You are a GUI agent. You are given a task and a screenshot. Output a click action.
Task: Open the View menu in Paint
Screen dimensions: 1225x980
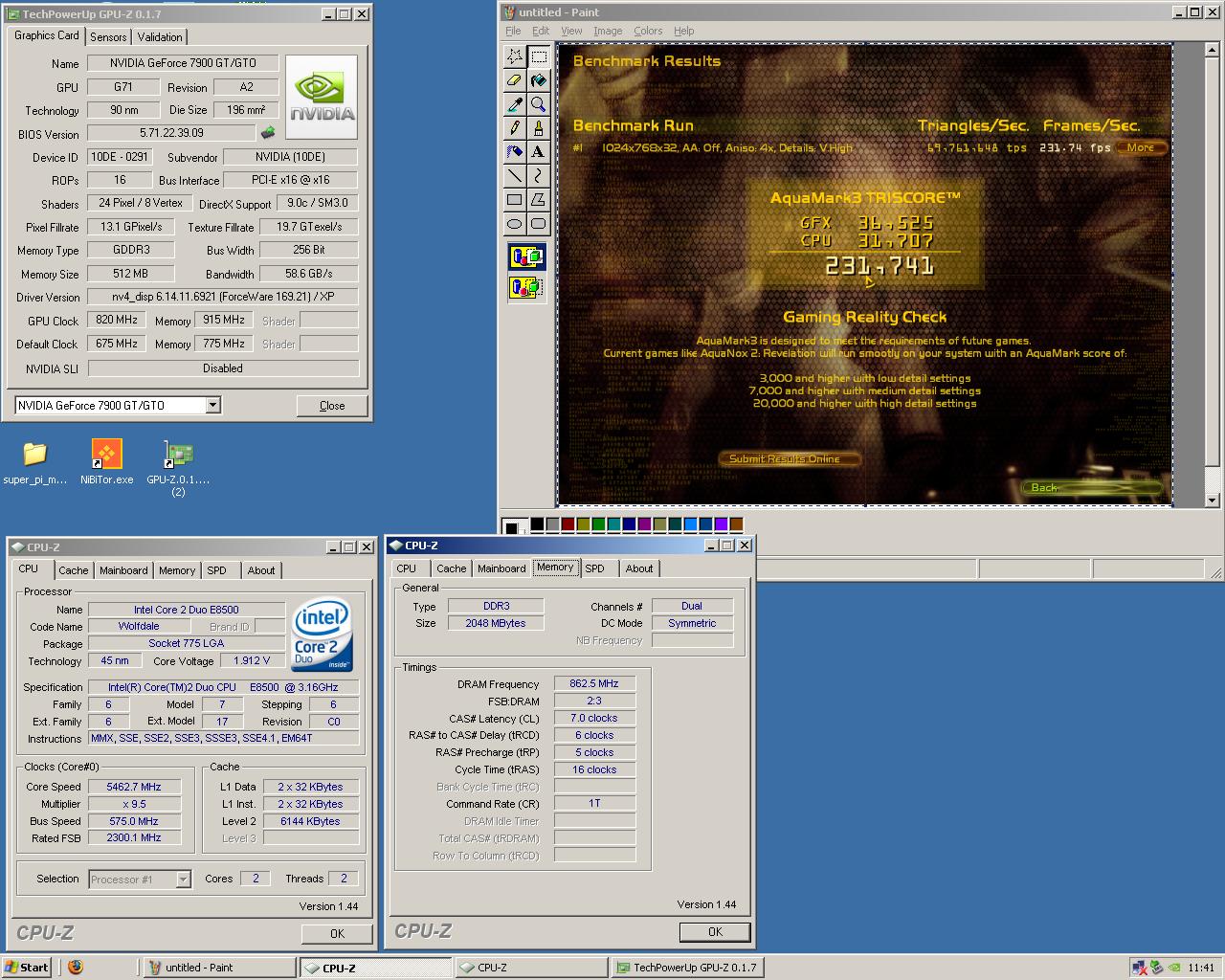(x=571, y=31)
